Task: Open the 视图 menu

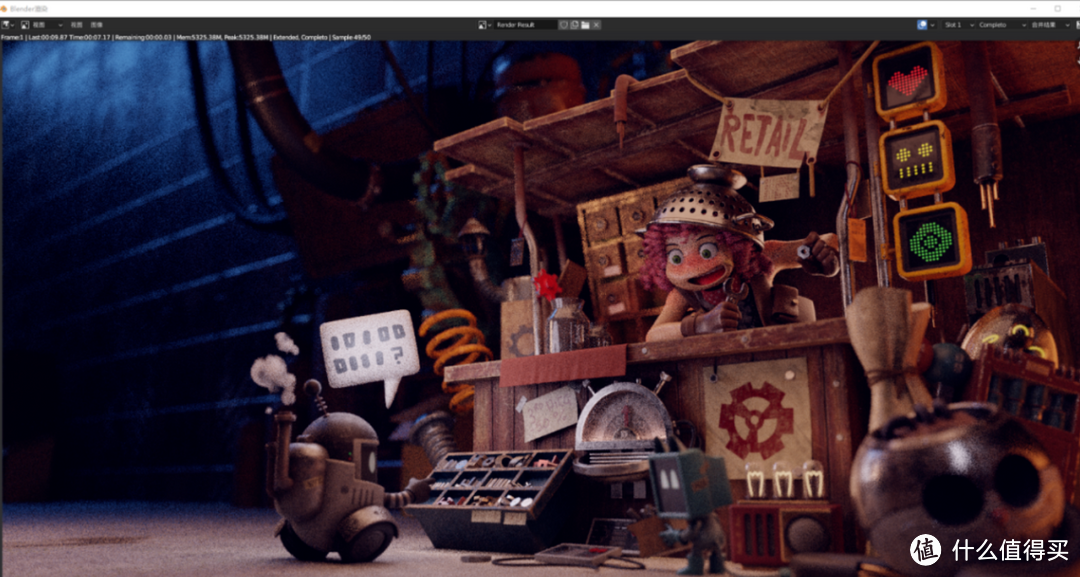Action: [76, 25]
